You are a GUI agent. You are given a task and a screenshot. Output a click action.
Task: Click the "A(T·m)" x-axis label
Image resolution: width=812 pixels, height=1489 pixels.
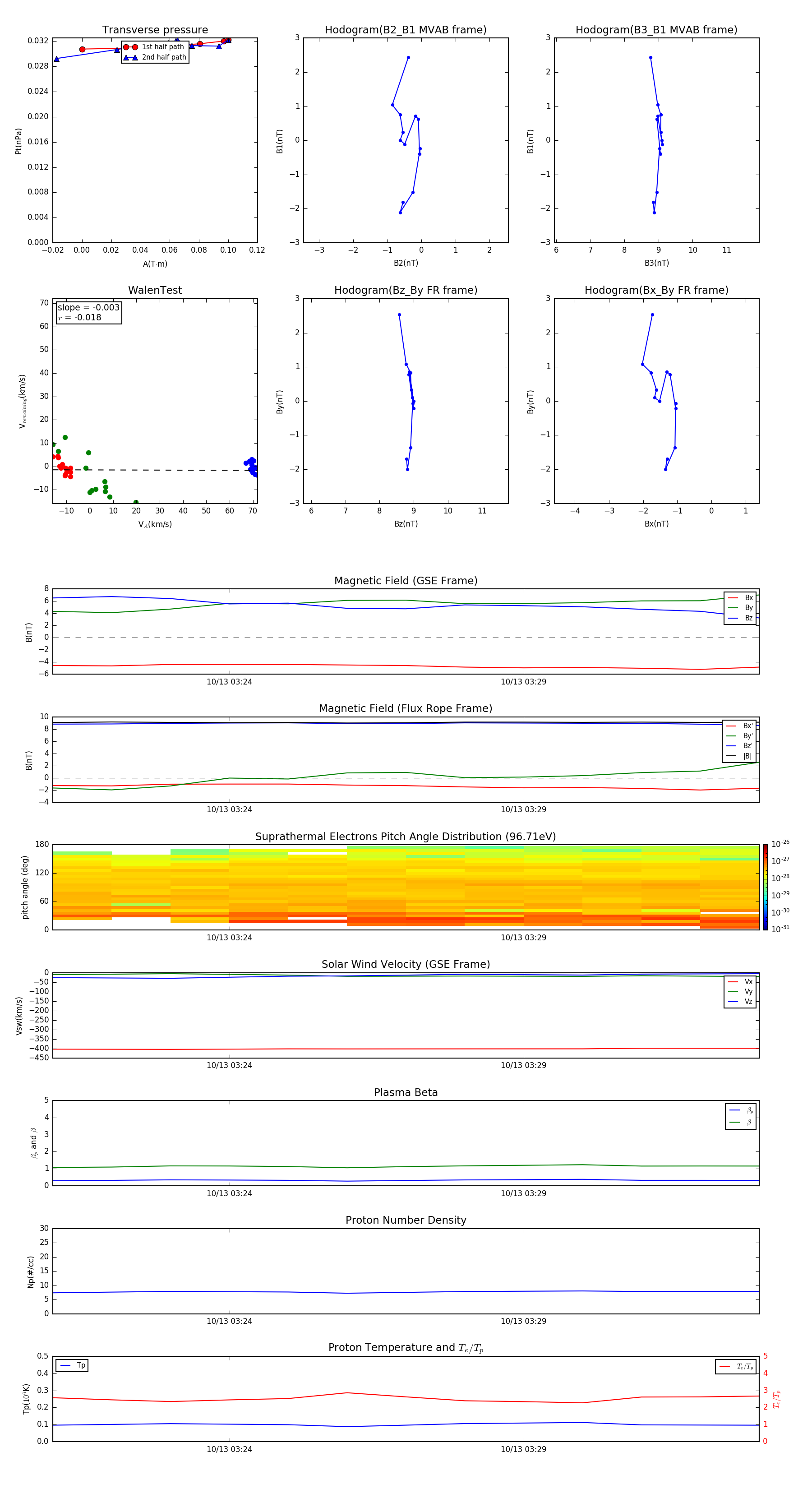pos(155,264)
